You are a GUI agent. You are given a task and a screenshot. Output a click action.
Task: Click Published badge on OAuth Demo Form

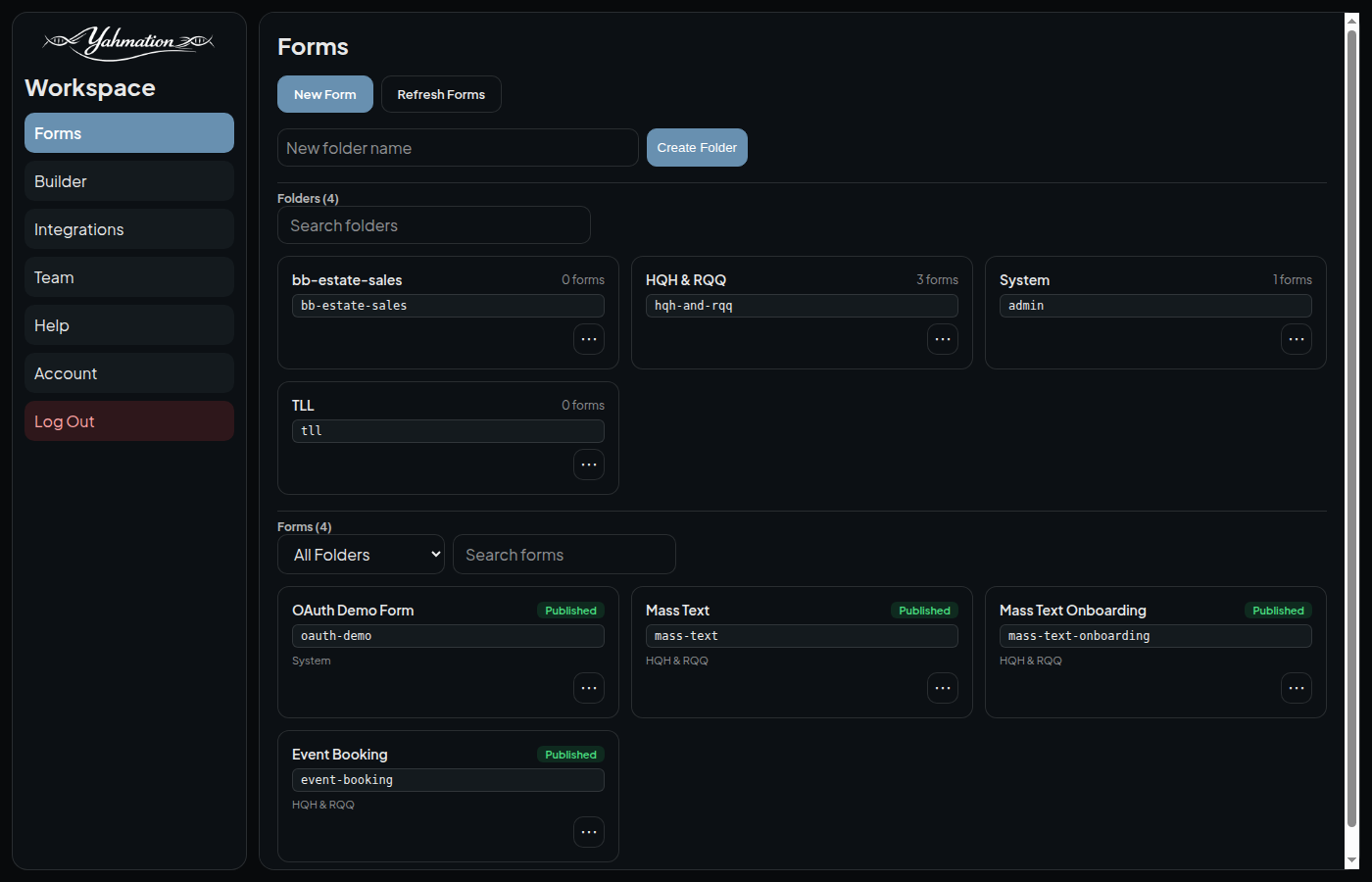[570, 611]
